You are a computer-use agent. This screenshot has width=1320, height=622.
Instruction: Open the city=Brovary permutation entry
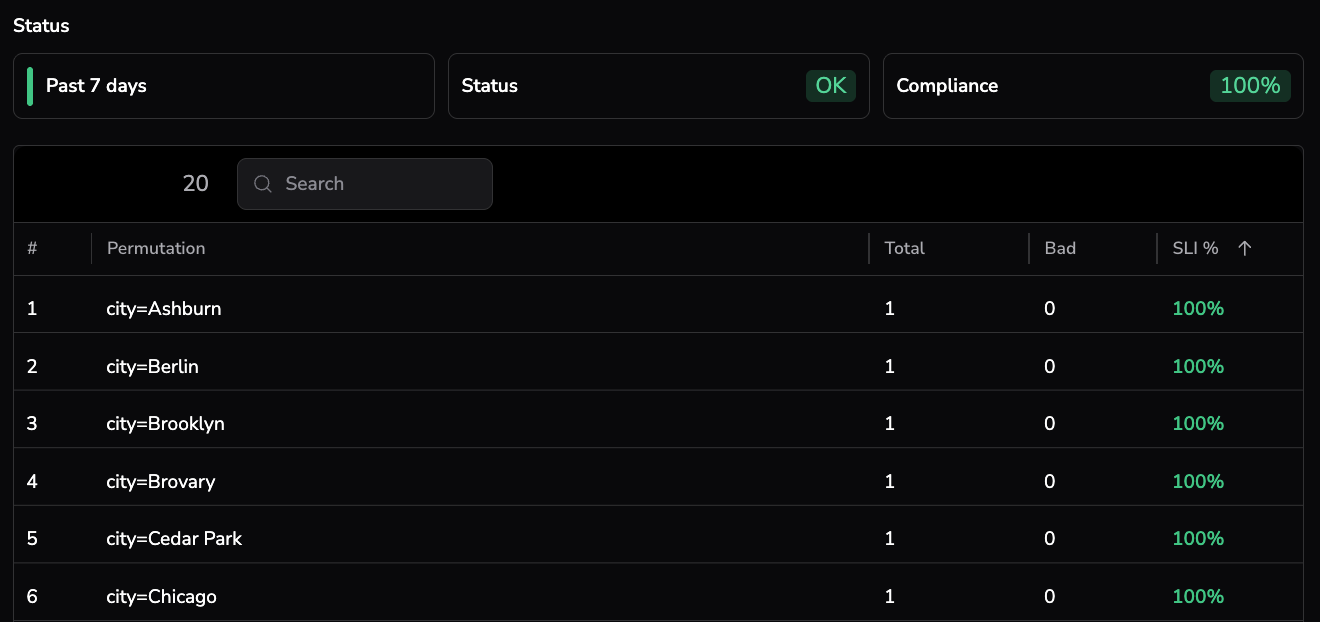click(x=161, y=482)
